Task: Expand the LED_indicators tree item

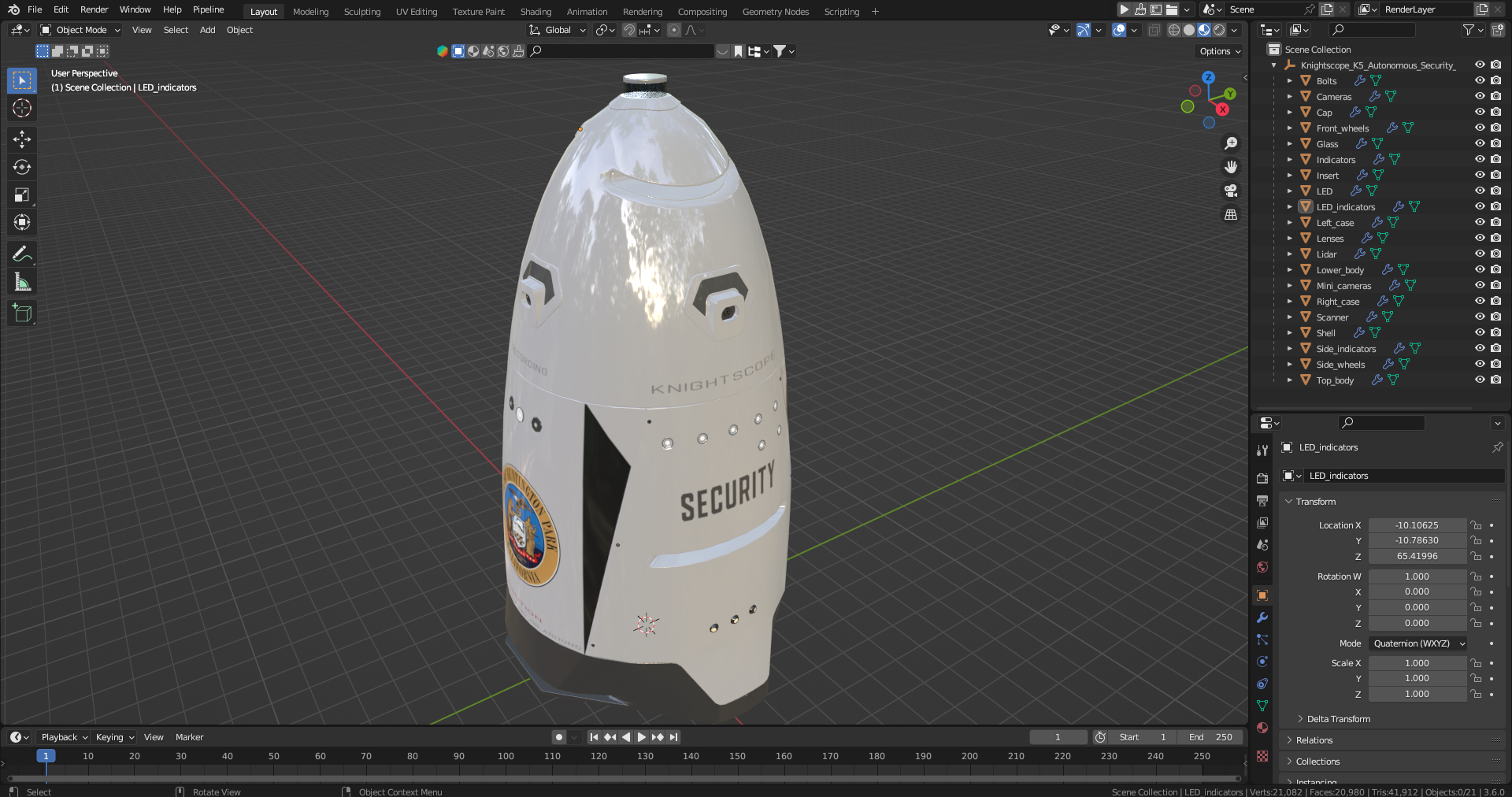Action: [1289, 207]
